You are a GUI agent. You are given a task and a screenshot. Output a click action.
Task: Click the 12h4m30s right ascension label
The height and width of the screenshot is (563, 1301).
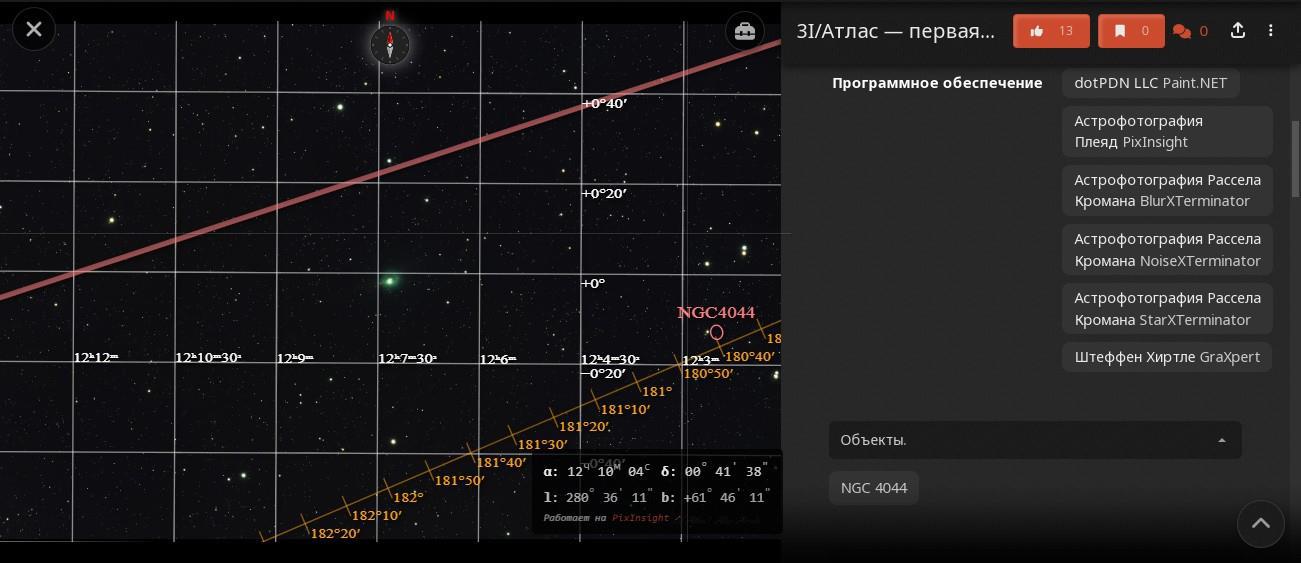(x=610, y=359)
